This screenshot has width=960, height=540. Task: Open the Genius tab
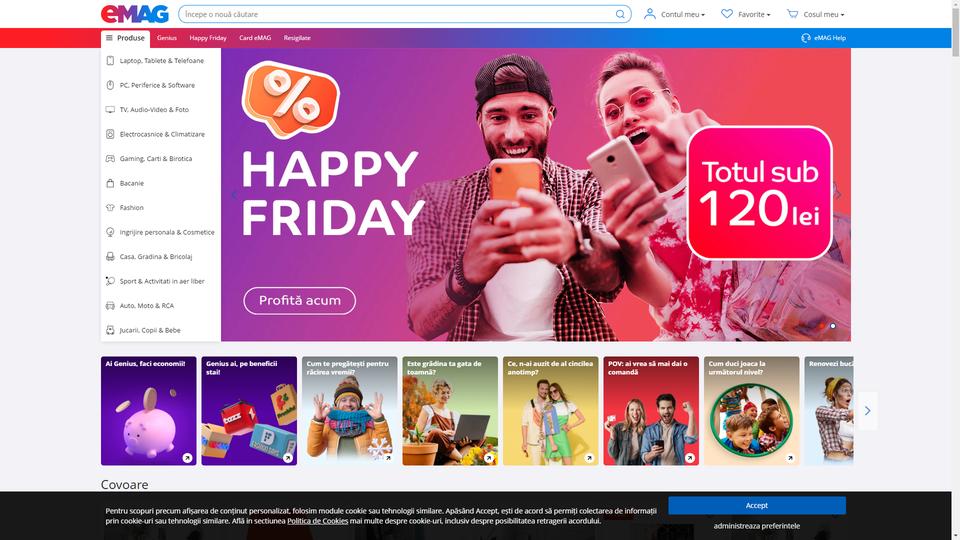click(x=167, y=38)
